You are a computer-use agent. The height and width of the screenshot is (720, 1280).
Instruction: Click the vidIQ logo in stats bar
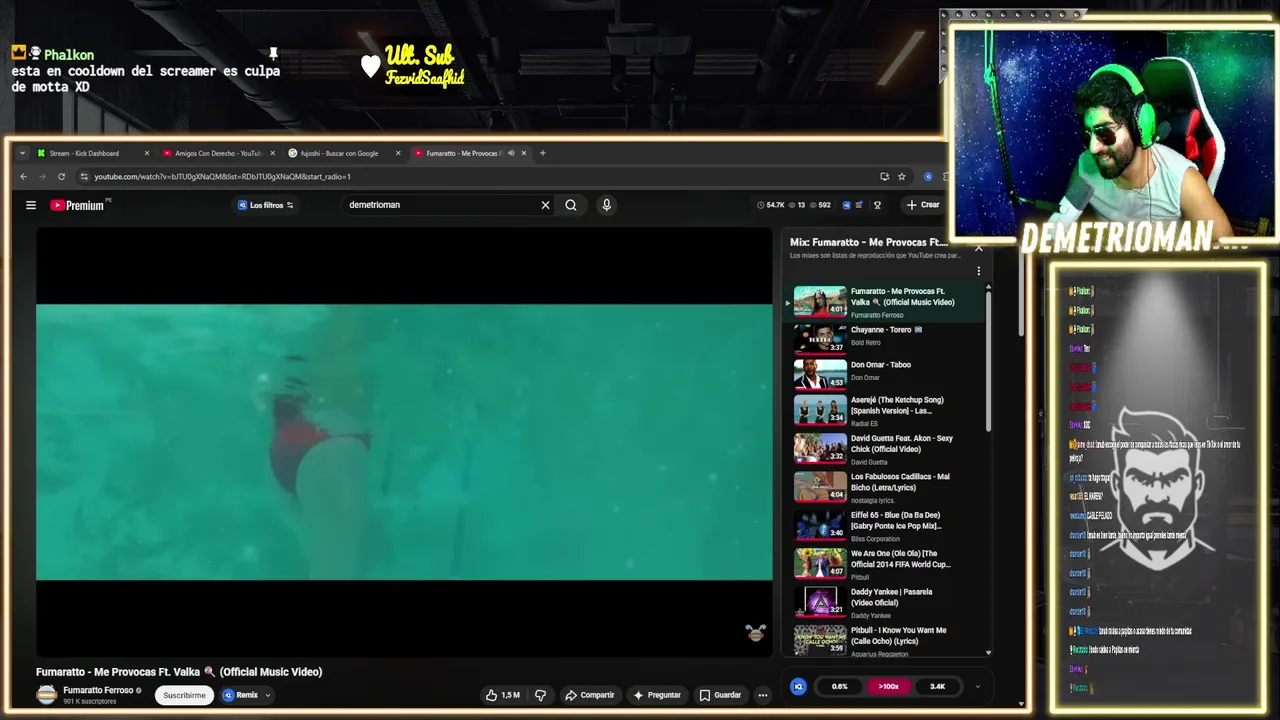(x=798, y=686)
